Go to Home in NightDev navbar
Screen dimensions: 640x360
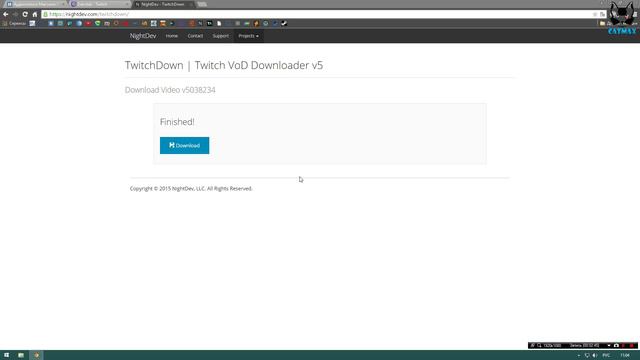(x=171, y=36)
